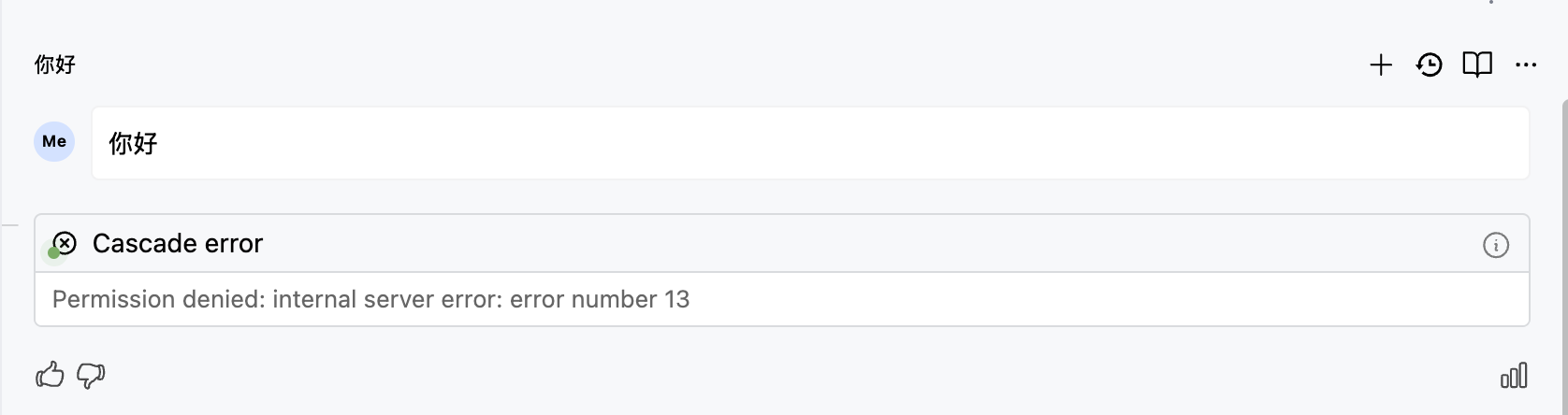
Task: Click inside the '你好' user message box
Action: [x=810, y=143]
